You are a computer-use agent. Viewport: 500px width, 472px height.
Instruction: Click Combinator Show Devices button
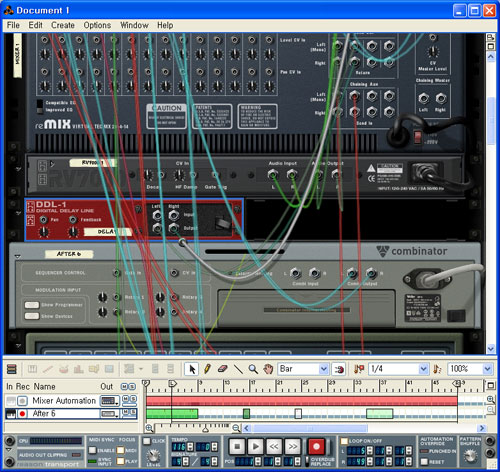(x=32, y=316)
